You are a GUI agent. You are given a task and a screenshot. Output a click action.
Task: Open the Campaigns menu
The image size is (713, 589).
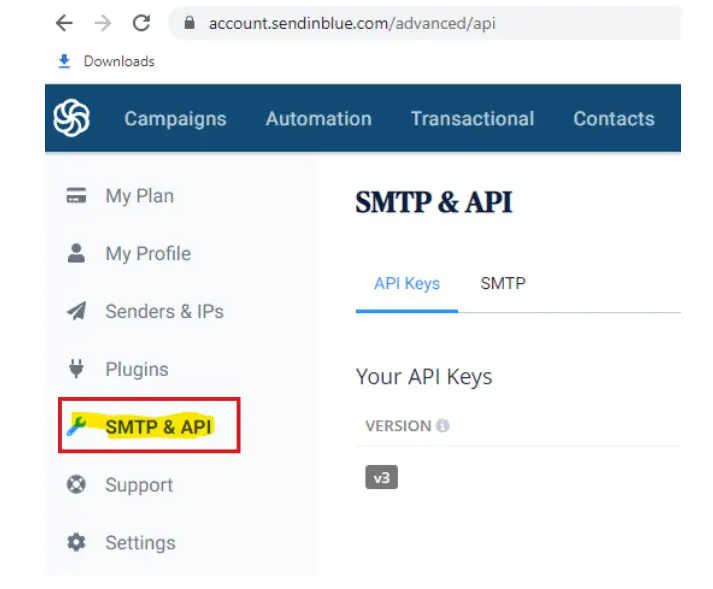pyautogui.click(x=176, y=119)
